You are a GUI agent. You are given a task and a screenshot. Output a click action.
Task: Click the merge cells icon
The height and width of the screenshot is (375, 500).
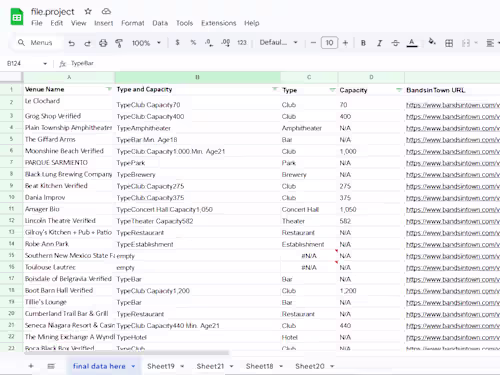click(x=466, y=43)
